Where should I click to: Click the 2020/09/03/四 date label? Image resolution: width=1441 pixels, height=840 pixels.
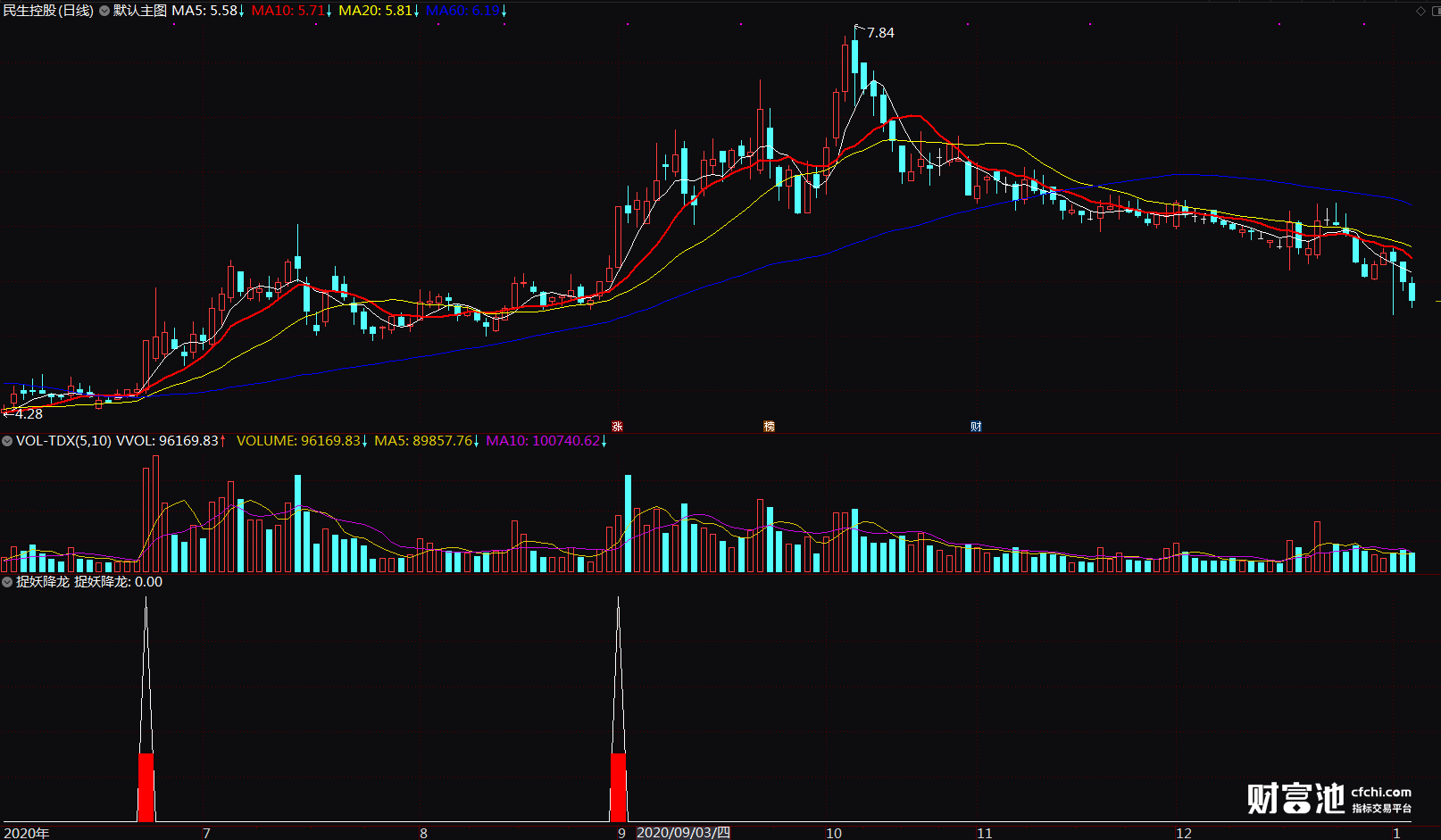[x=683, y=833]
